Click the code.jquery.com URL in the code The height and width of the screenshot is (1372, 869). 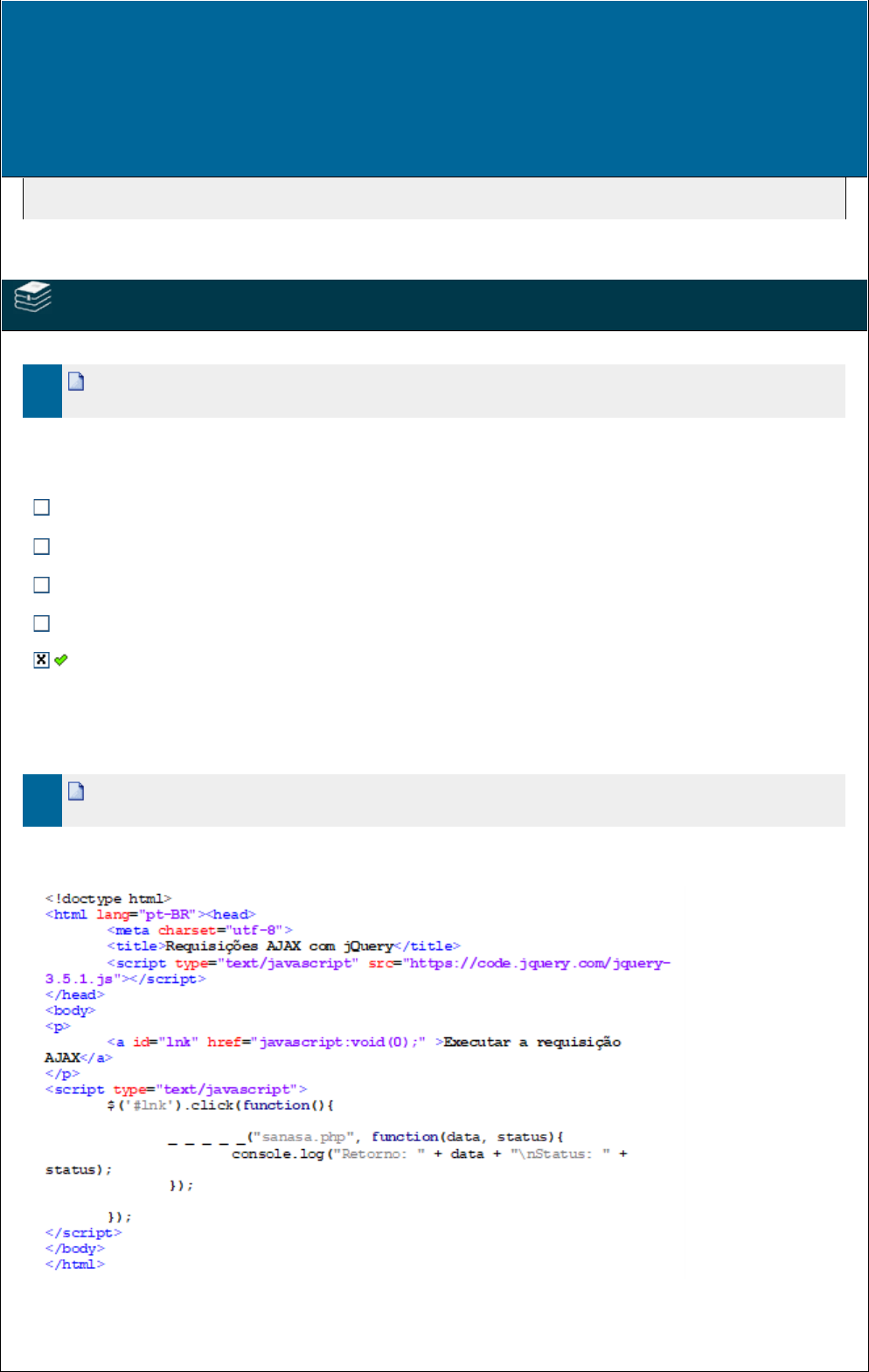click(x=536, y=963)
